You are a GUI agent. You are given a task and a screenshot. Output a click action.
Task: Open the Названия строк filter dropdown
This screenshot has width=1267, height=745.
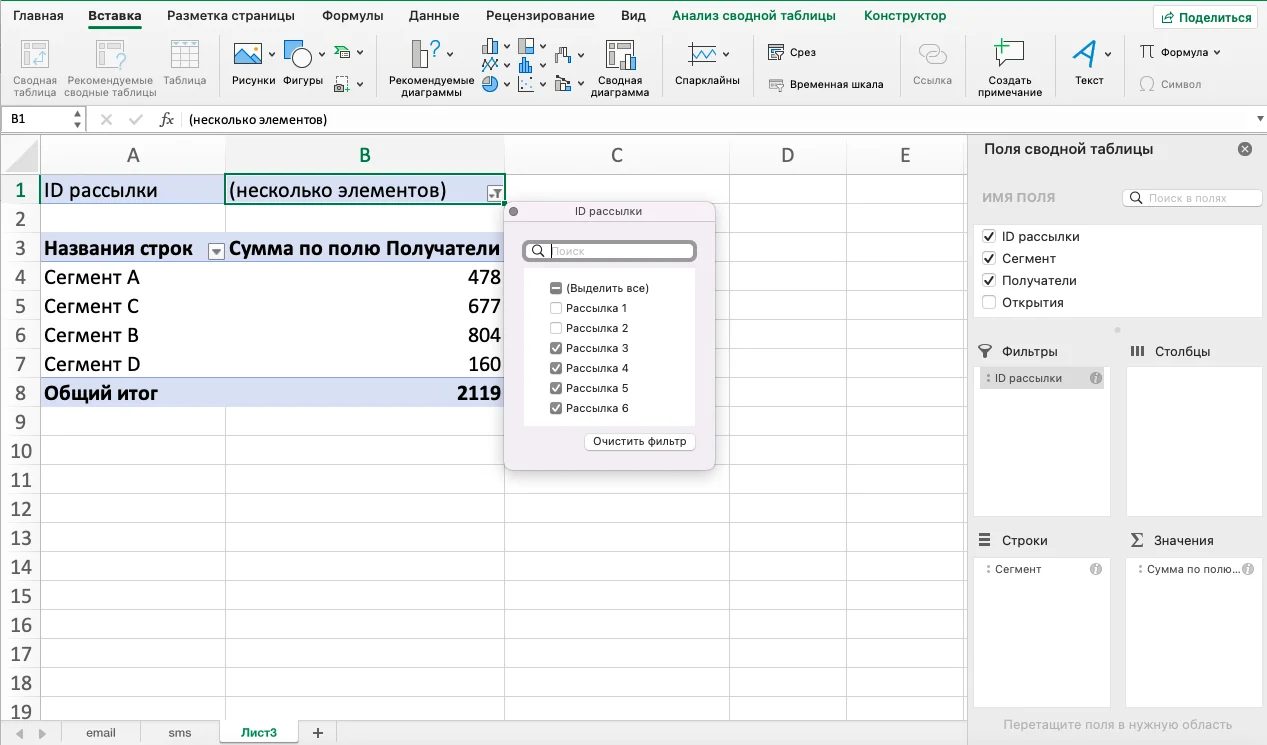tap(215, 251)
